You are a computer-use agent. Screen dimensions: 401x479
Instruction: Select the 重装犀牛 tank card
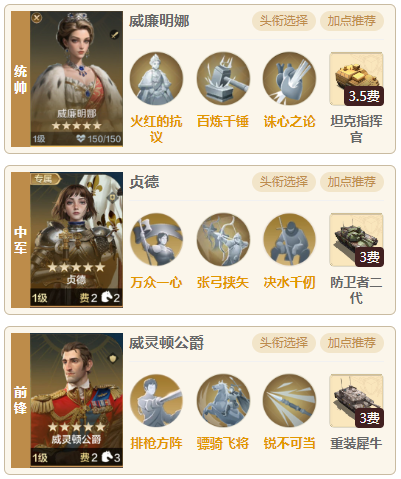click(x=356, y=401)
